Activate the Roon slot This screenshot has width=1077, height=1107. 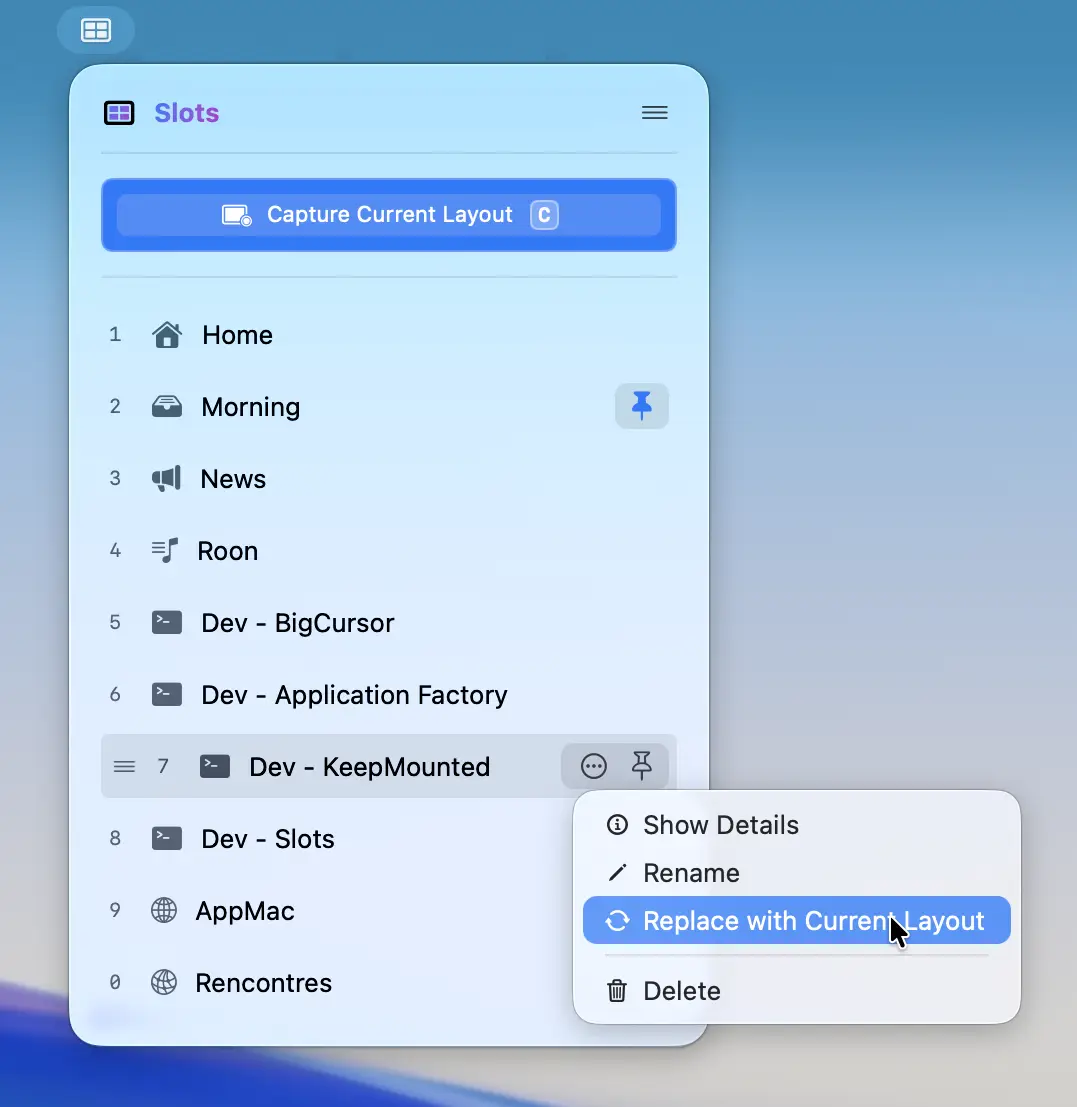tap(389, 551)
